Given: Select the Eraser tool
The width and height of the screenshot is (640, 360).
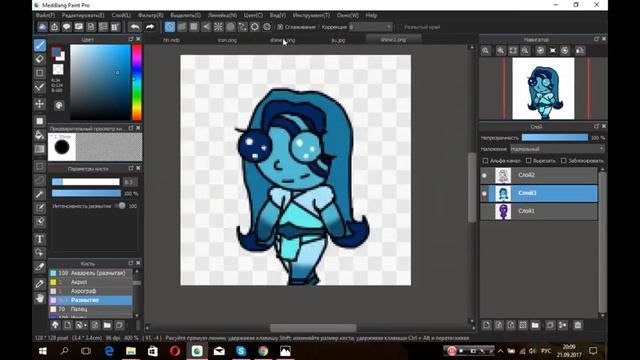Looking at the screenshot, I should 40,59.
